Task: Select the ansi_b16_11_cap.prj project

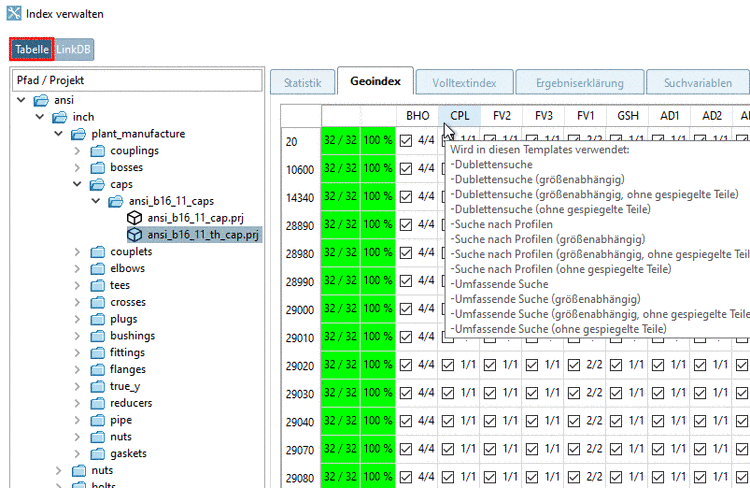Action: 195,218
